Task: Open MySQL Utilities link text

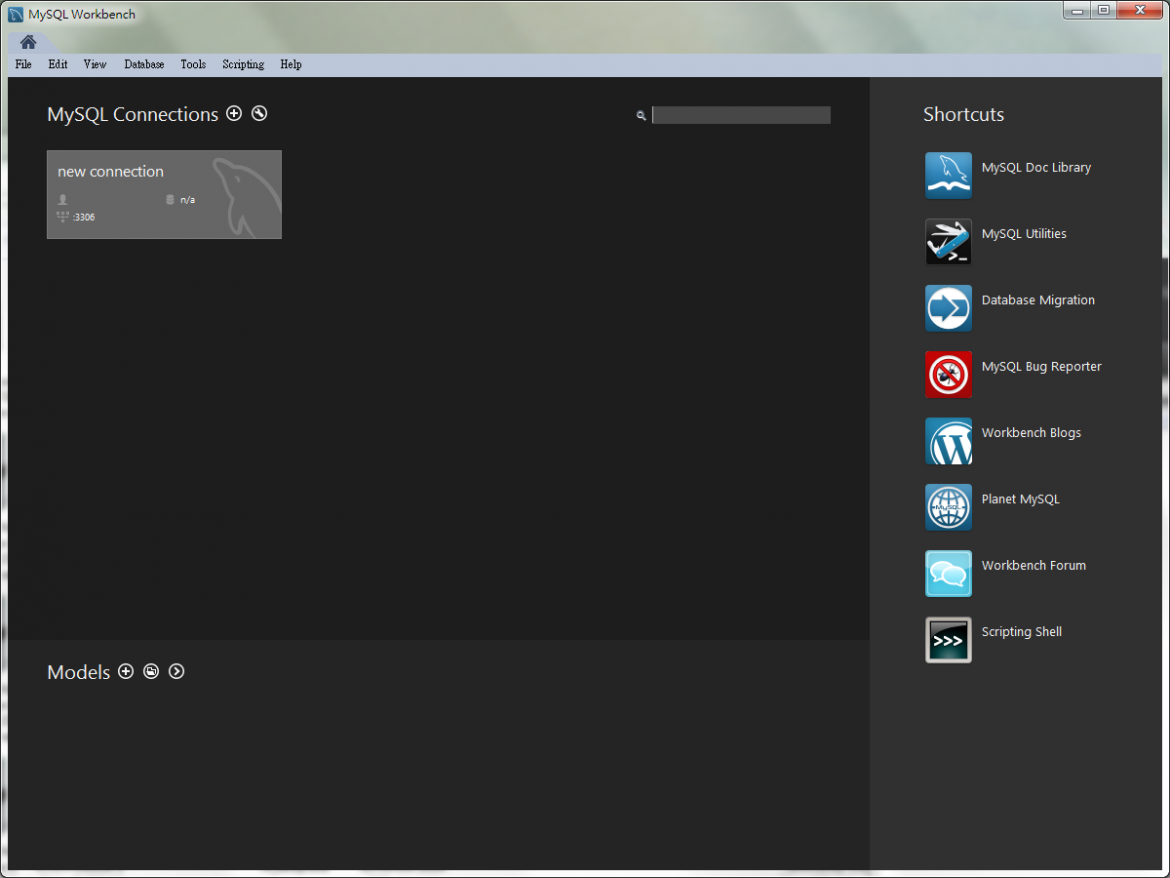Action: click(1024, 233)
